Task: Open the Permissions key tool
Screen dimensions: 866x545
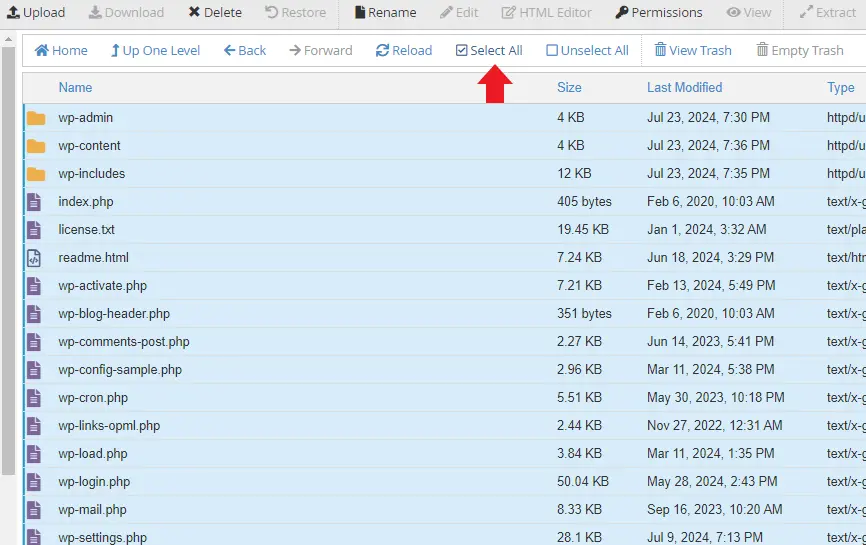Action: 659,13
